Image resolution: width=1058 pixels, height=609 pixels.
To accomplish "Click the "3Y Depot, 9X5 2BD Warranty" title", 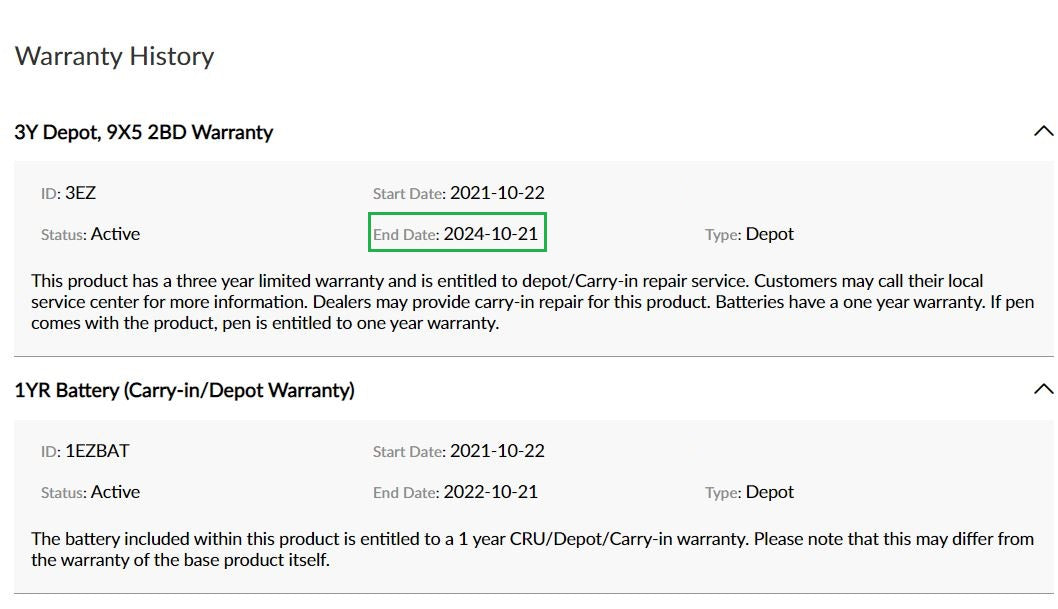I will tap(144, 132).
